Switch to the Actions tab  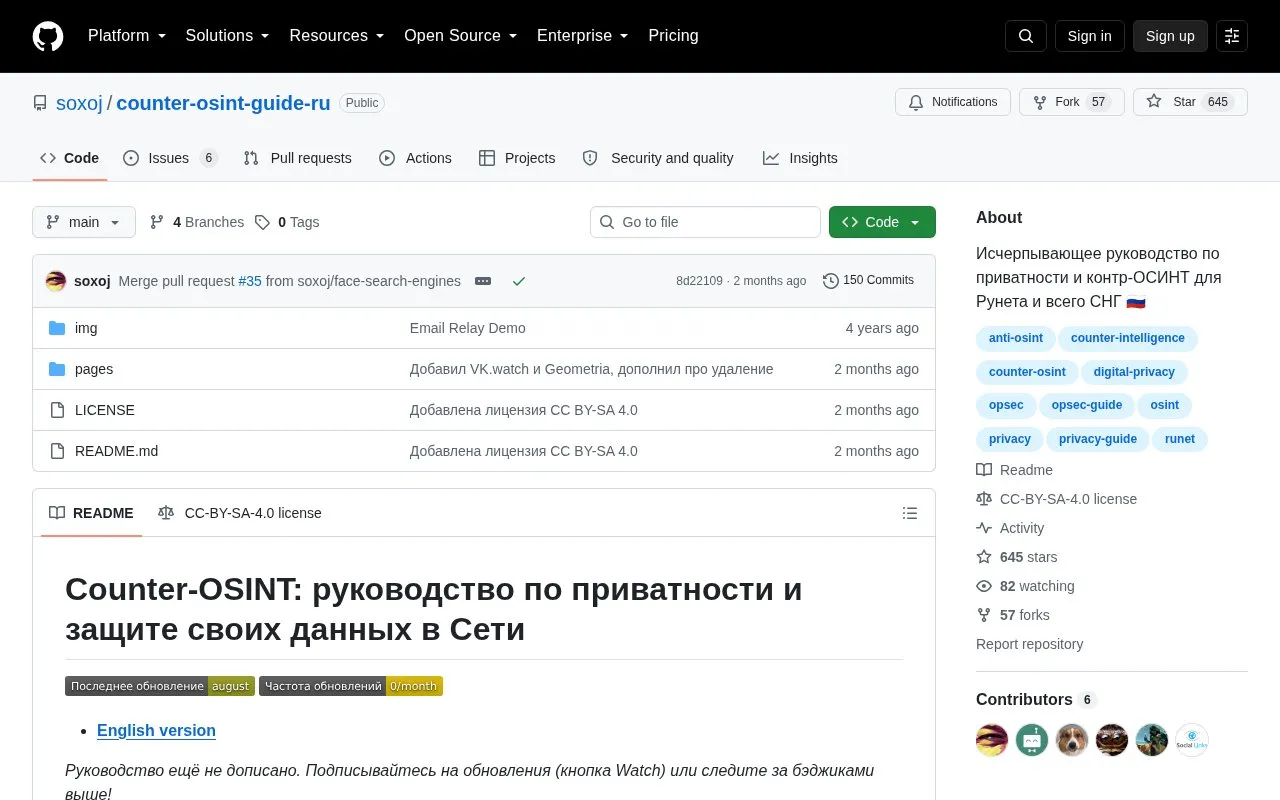pyautogui.click(x=416, y=158)
